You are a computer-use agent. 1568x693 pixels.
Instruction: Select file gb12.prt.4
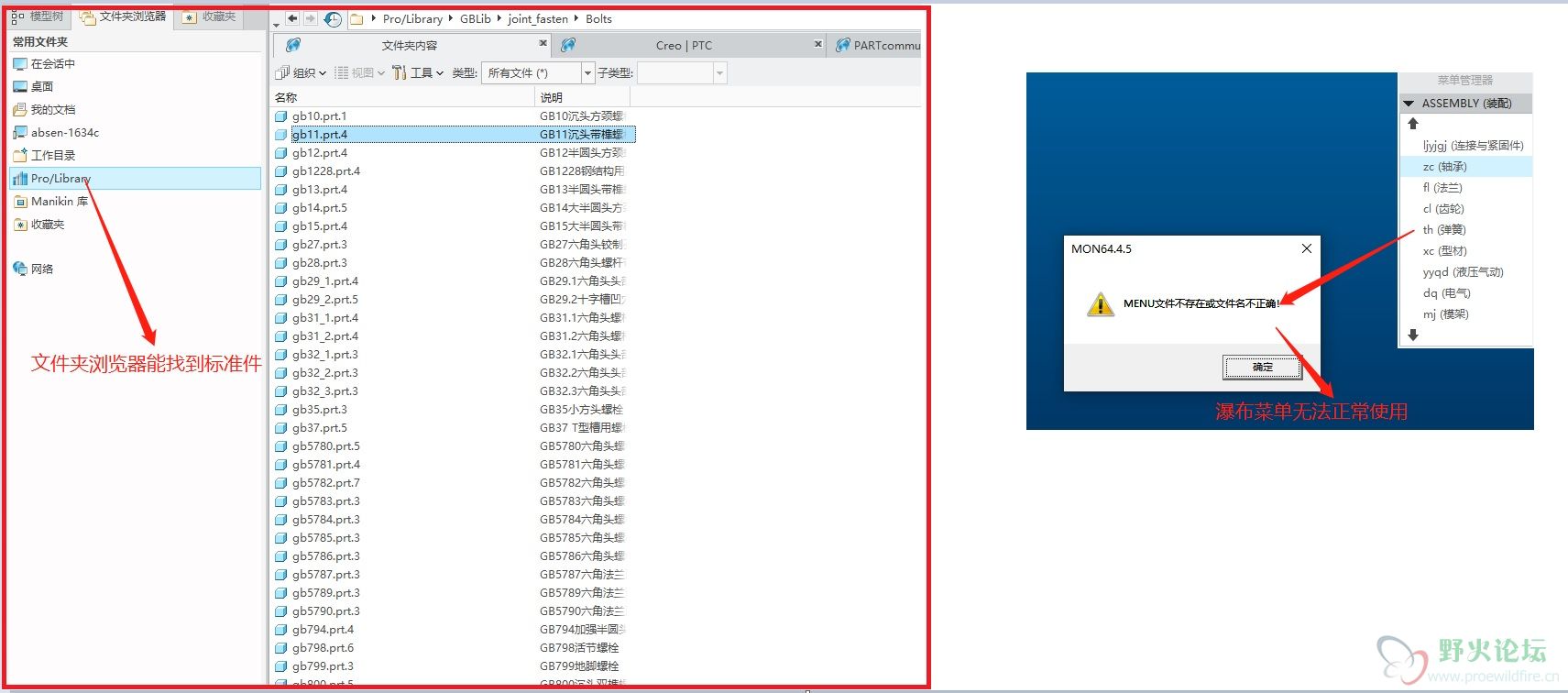coord(320,153)
